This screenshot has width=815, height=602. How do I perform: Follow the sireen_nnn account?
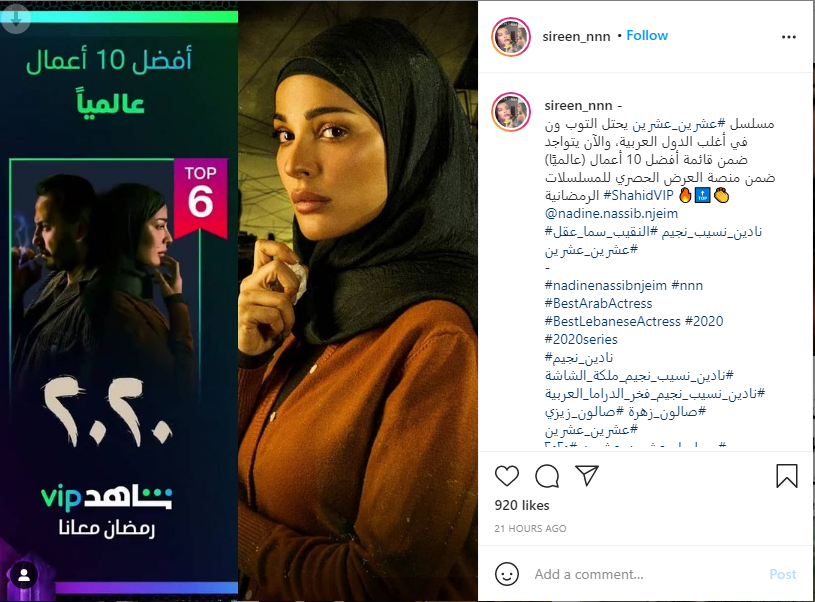click(647, 35)
